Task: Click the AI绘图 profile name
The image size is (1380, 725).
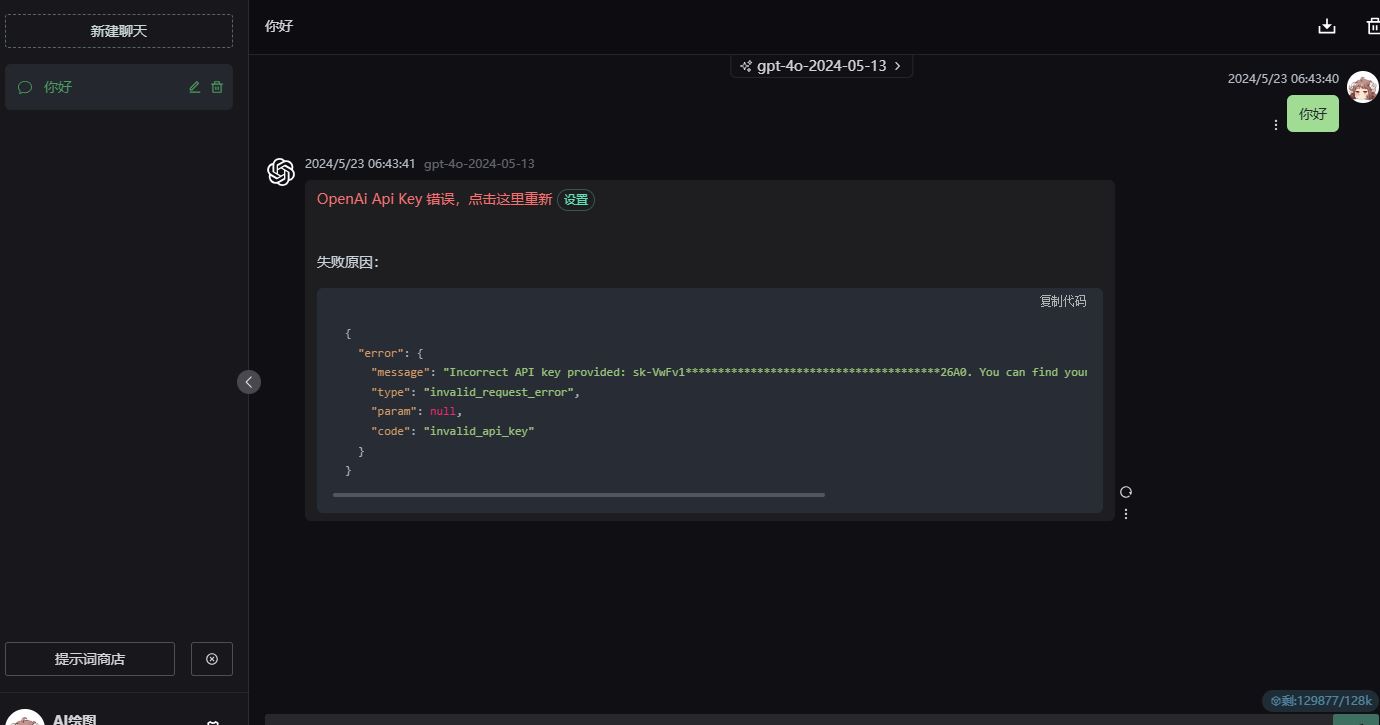Action: (x=75, y=719)
